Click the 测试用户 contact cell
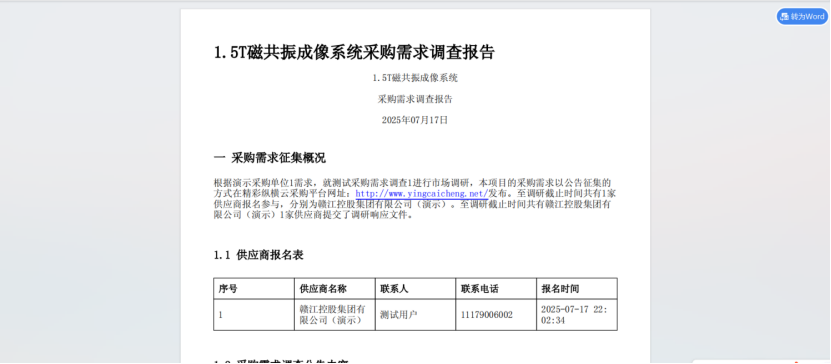The image size is (831, 364). pyautogui.click(x=416, y=315)
